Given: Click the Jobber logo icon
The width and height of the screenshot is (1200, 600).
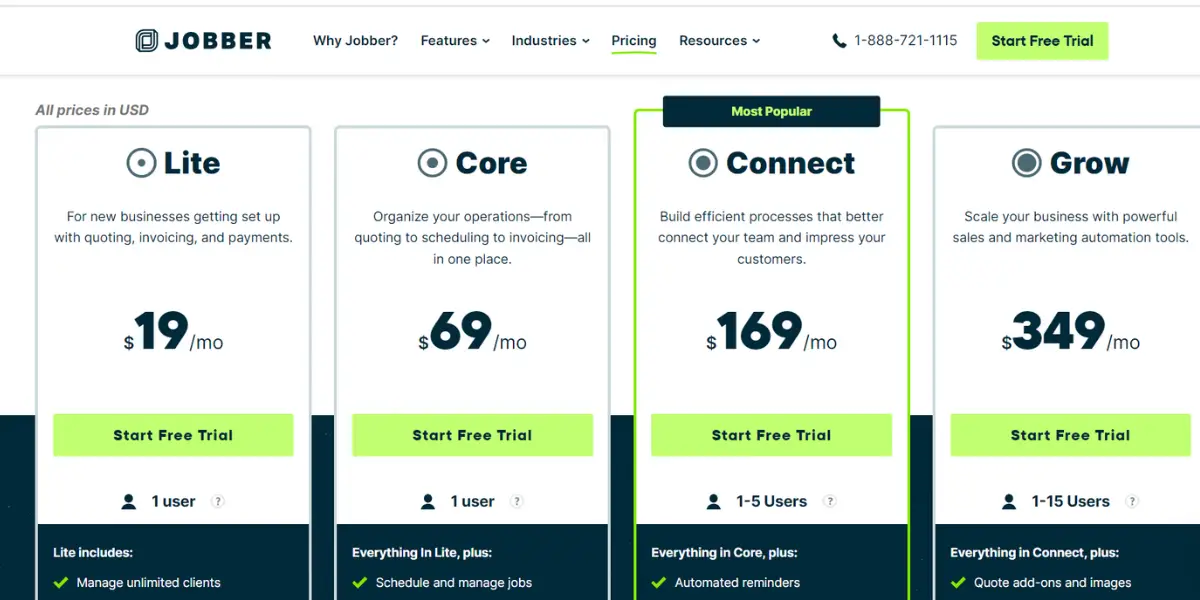Looking at the screenshot, I should (x=147, y=41).
